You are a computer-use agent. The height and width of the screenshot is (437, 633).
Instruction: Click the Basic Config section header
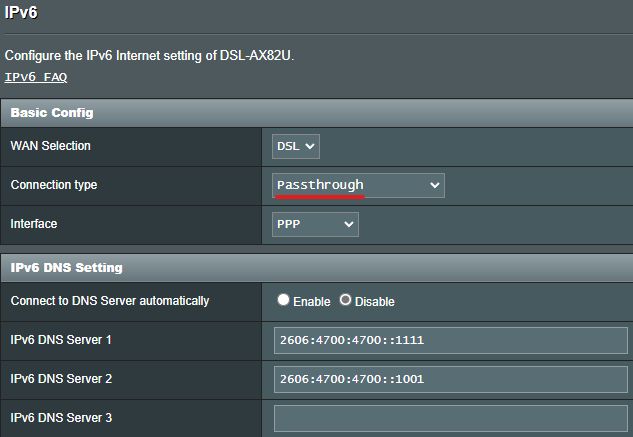pos(51,113)
